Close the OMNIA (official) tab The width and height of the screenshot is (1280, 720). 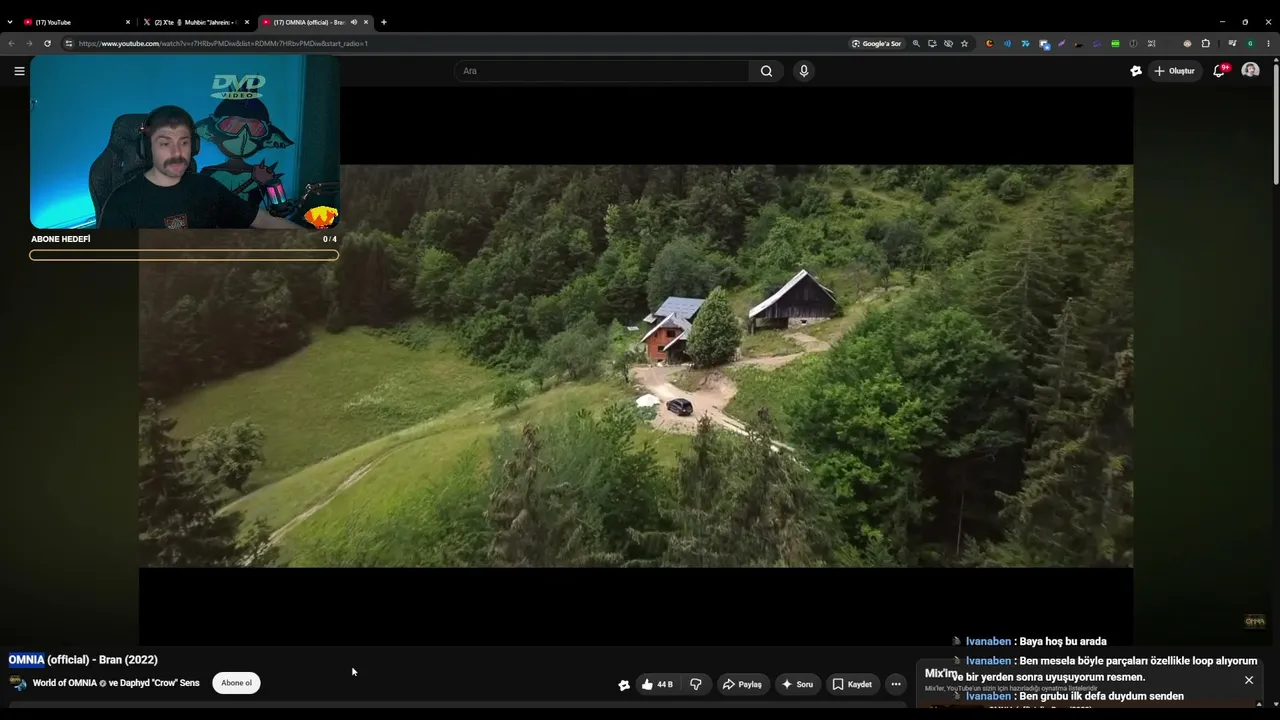click(x=366, y=22)
